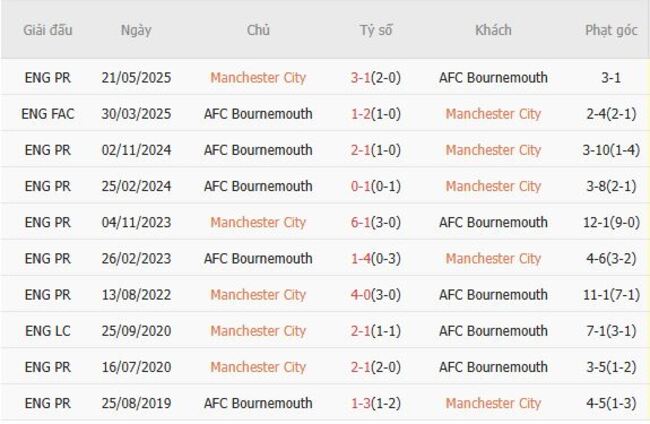The width and height of the screenshot is (650, 424).
Task: Click the 'Tỷ số' column header
Action: click(x=376, y=30)
